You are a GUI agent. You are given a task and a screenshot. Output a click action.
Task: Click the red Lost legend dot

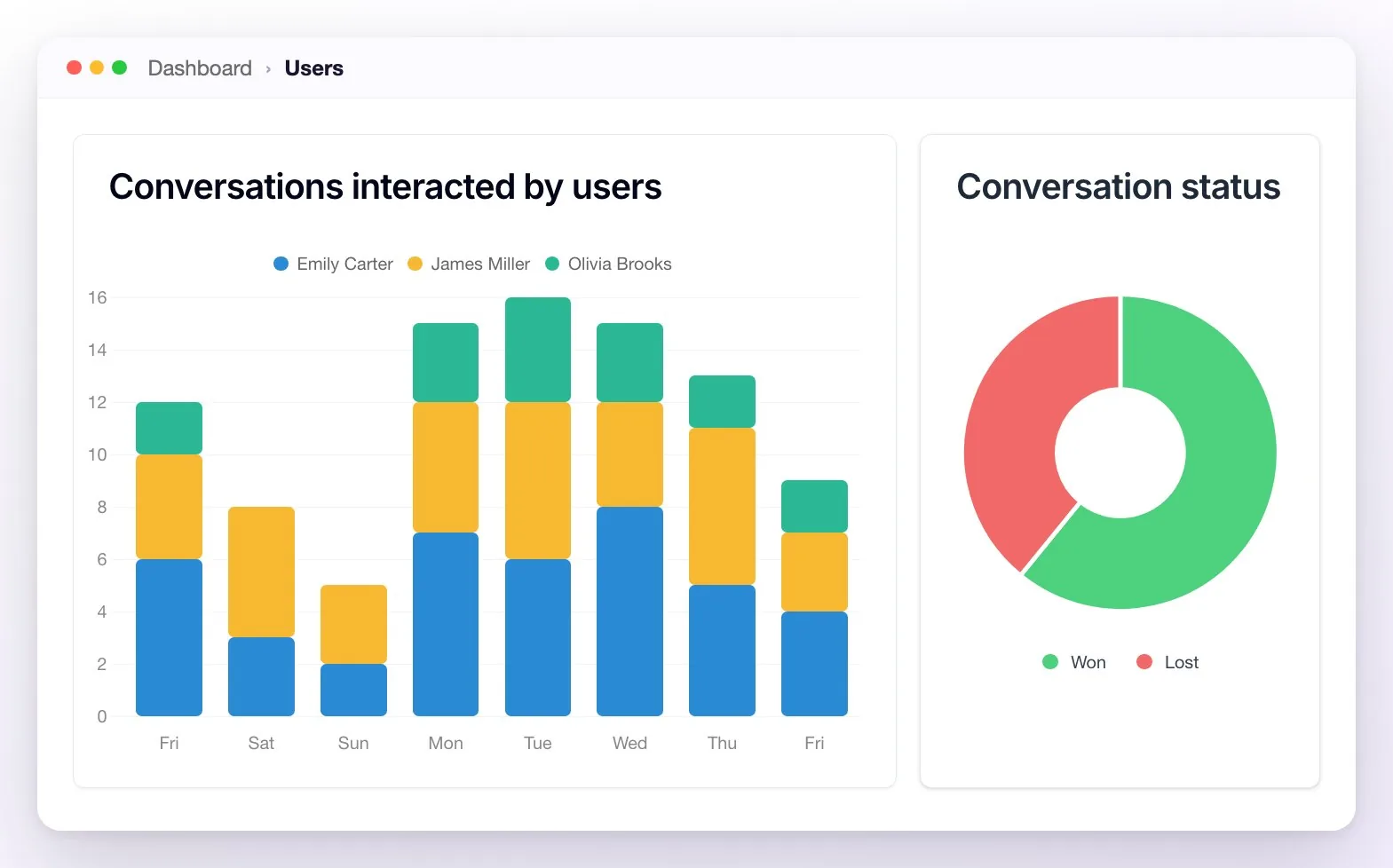pyautogui.click(x=1144, y=662)
